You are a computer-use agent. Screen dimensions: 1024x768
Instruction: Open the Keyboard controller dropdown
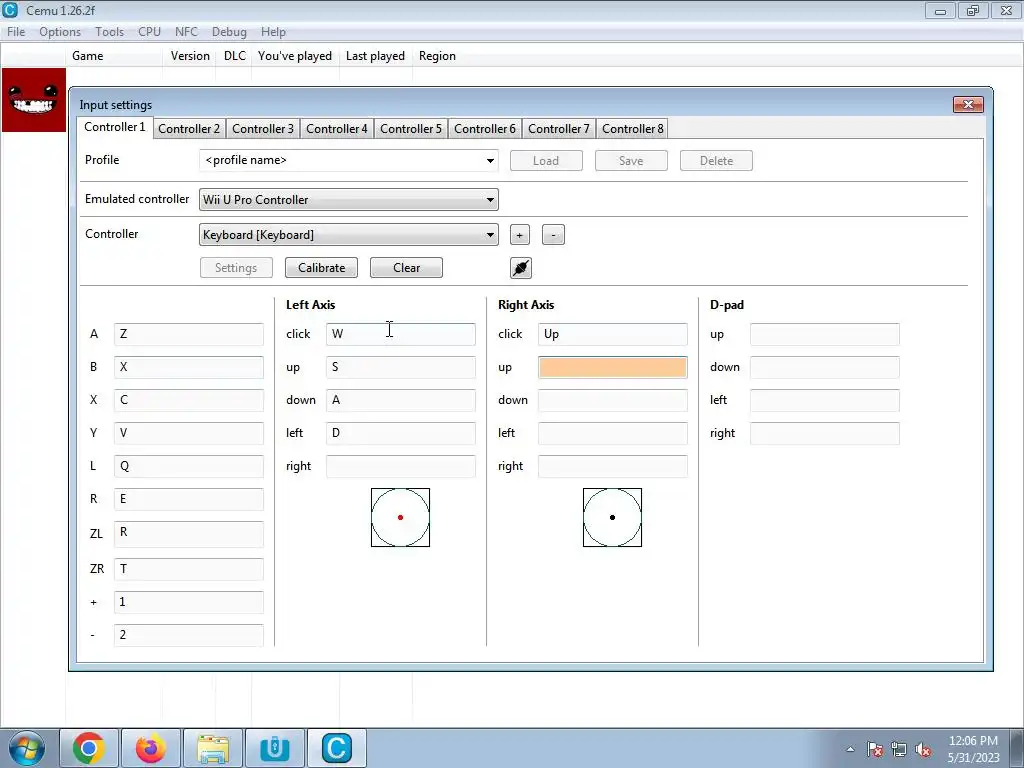(349, 235)
